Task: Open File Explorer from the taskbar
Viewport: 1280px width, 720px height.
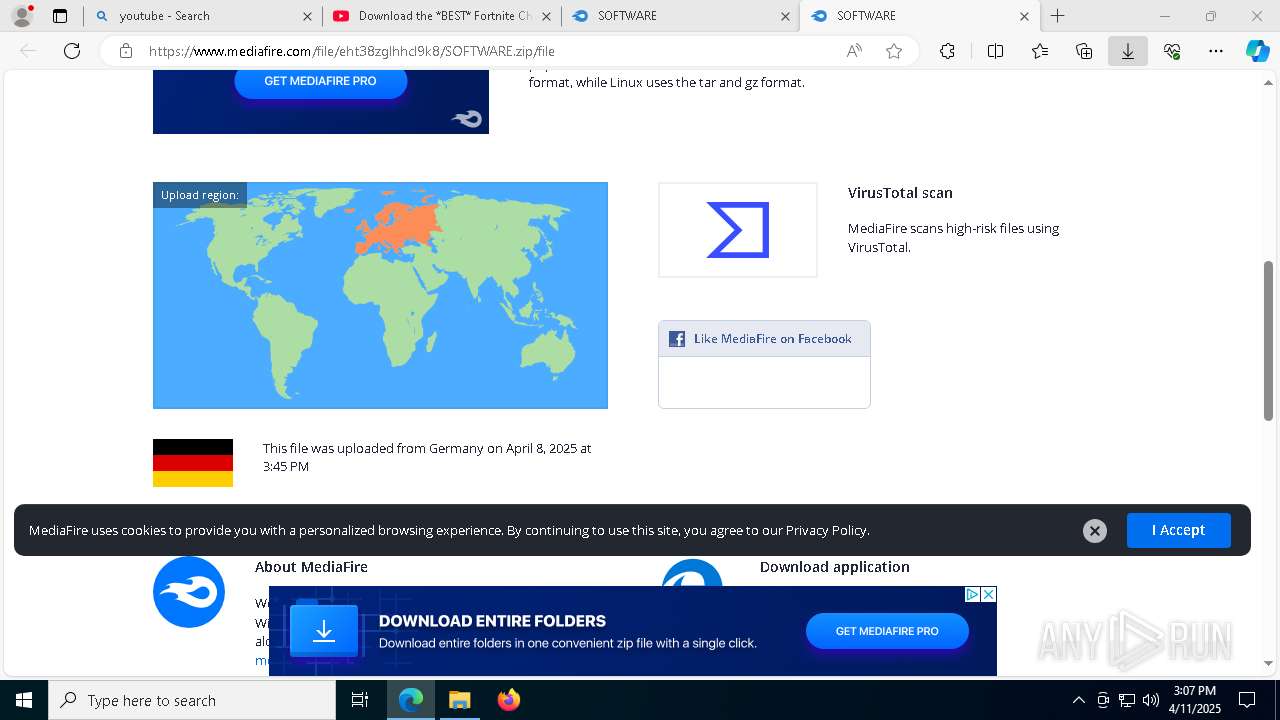Action: (459, 700)
